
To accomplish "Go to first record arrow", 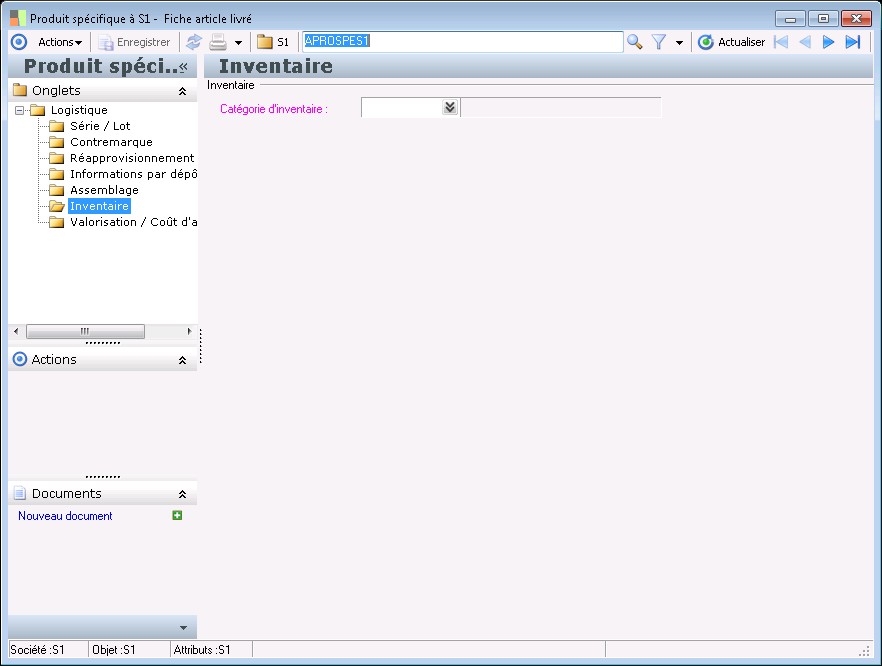I will pos(781,42).
